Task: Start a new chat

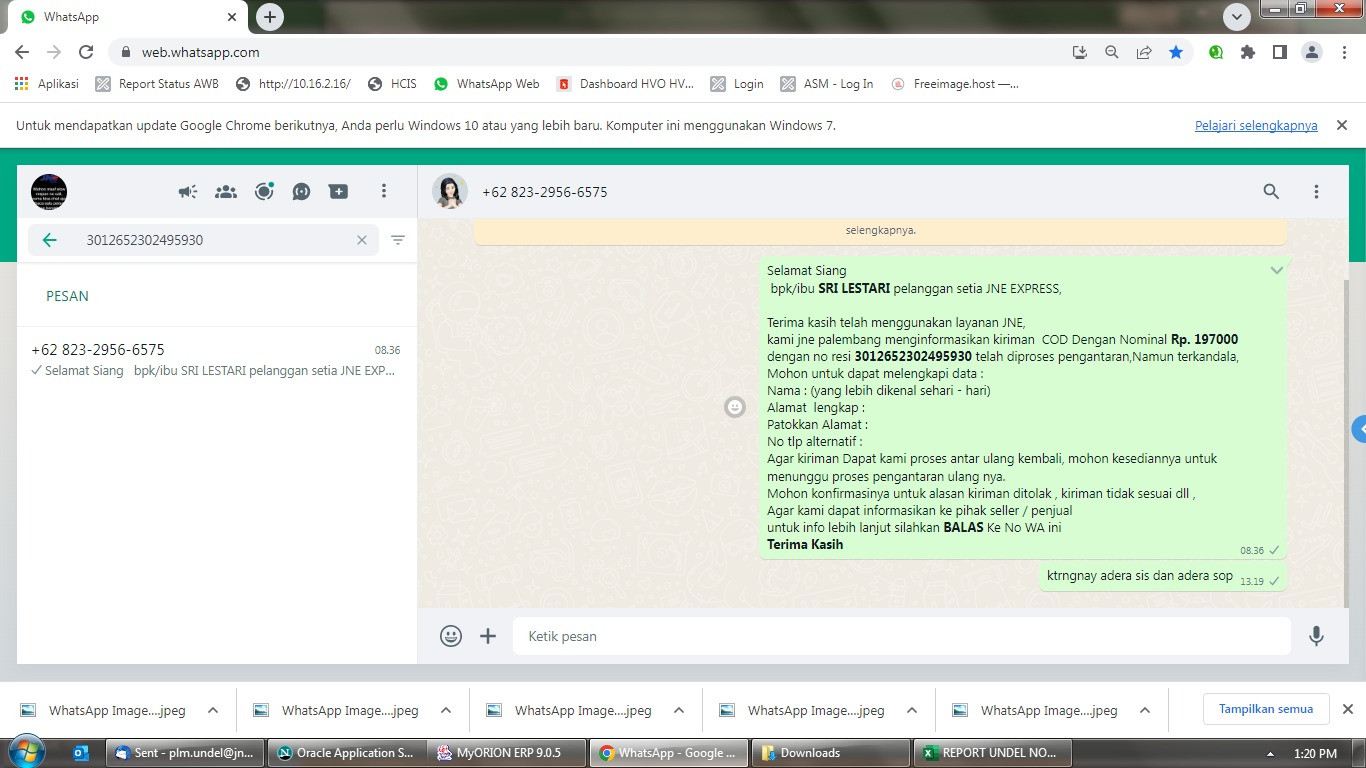Action: pyautogui.click(x=339, y=191)
